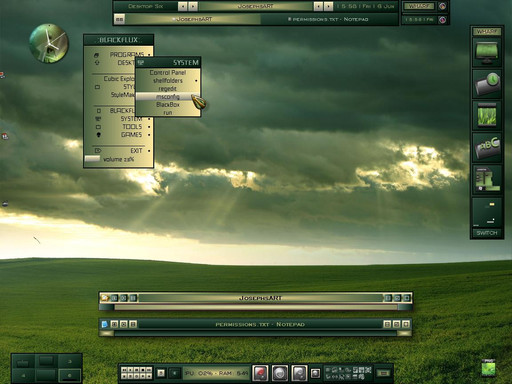
Task: Open the grass wallpaper wharf icon
Action: pos(487,115)
